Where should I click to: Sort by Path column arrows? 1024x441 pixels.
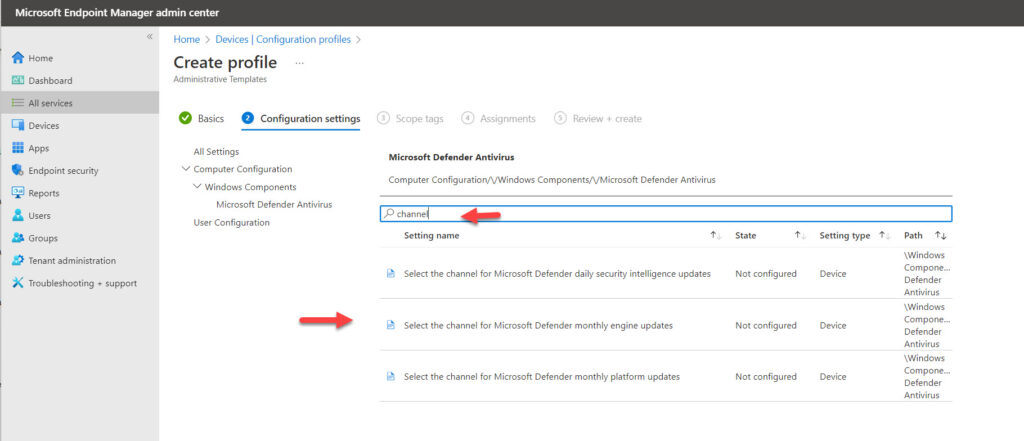pos(940,236)
